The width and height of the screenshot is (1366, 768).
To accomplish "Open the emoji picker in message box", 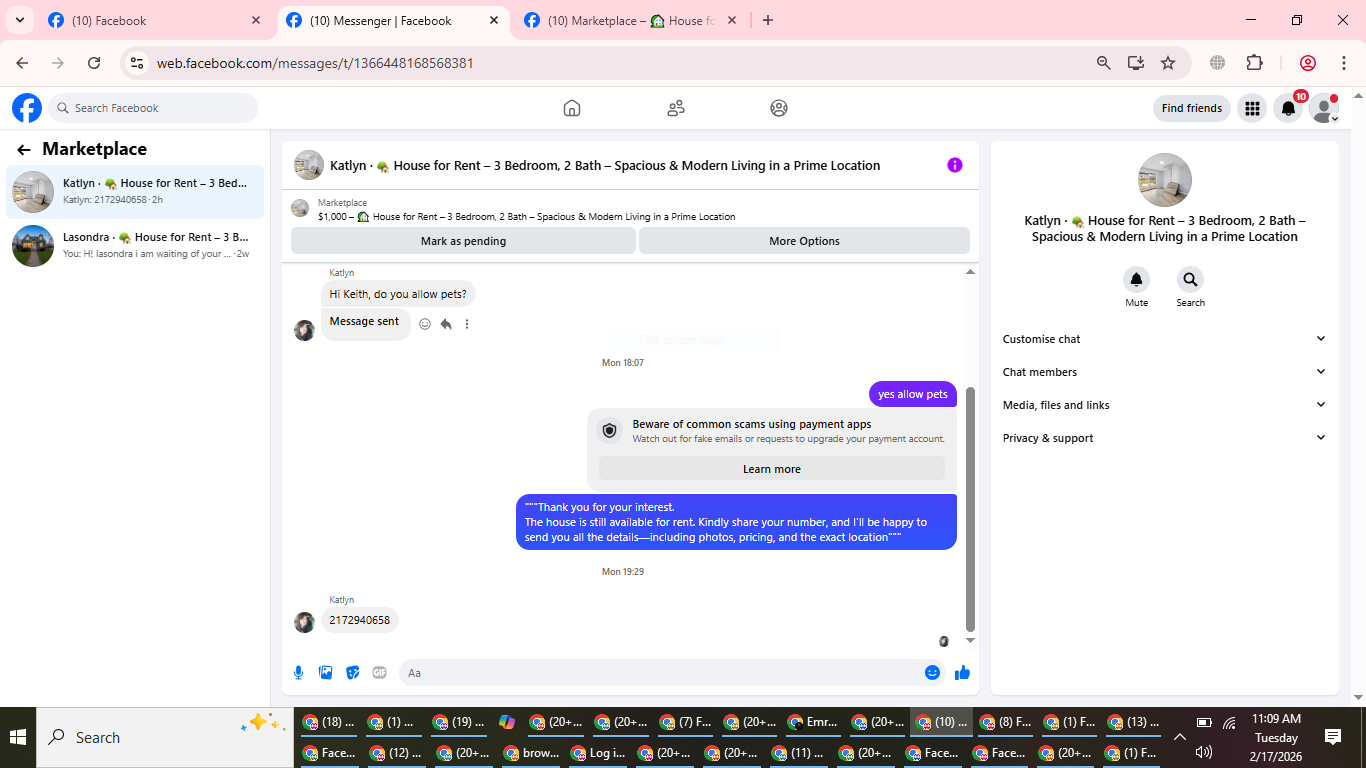I will click(932, 673).
